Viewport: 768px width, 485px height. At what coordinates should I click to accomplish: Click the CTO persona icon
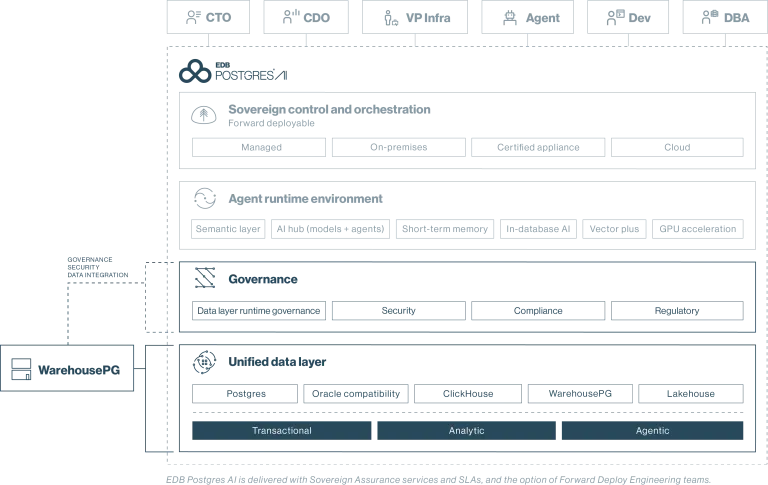coord(193,18)
